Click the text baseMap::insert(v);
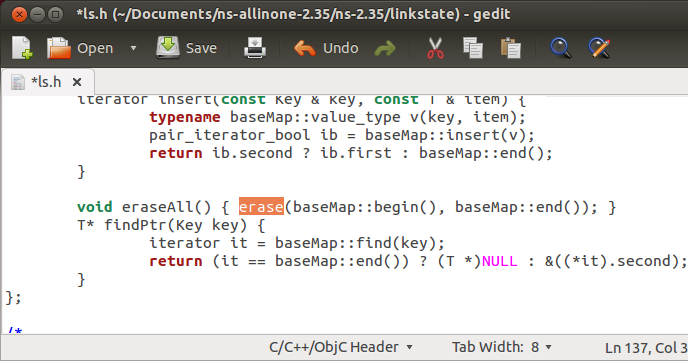 click(x=450, y=135)
